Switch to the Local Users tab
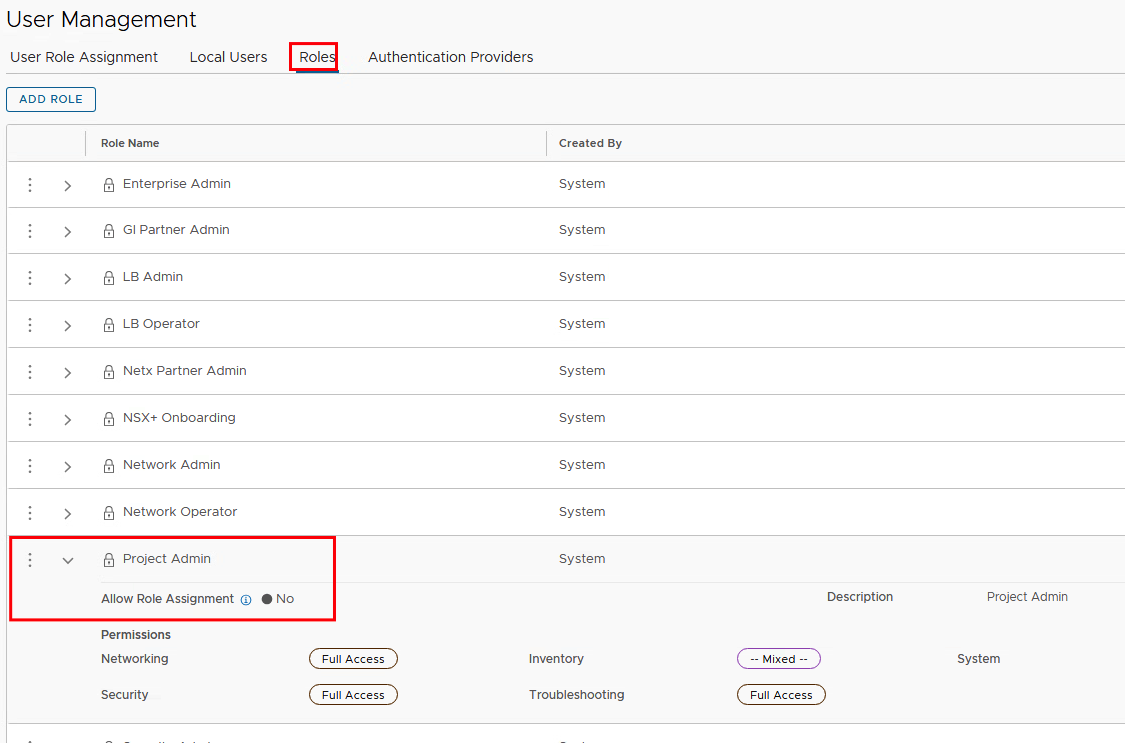Image resolution: width=1125 pixels, height=743 pixels. [228, 57]
